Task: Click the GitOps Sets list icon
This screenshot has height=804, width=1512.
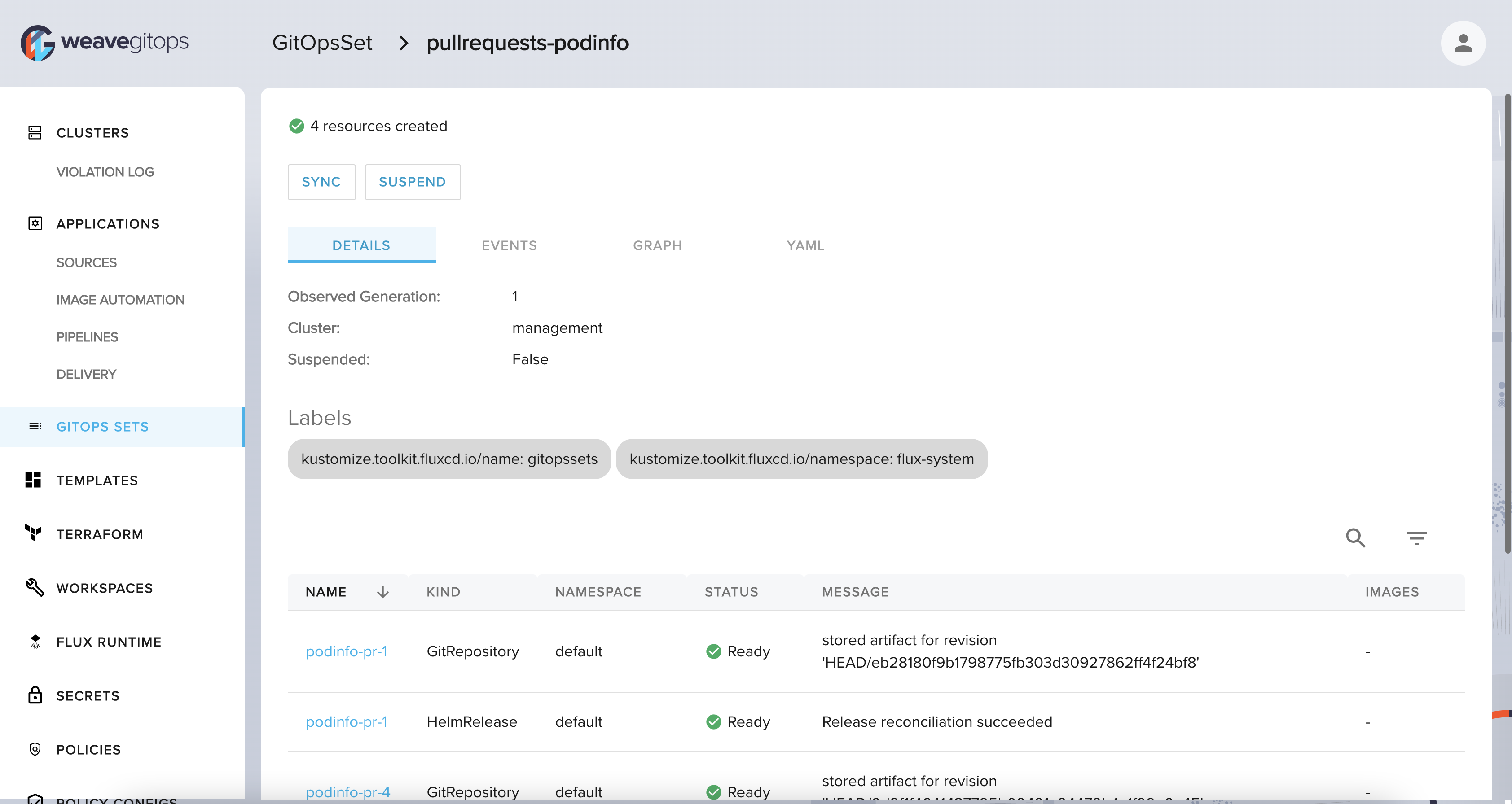Action: point(36,426)
